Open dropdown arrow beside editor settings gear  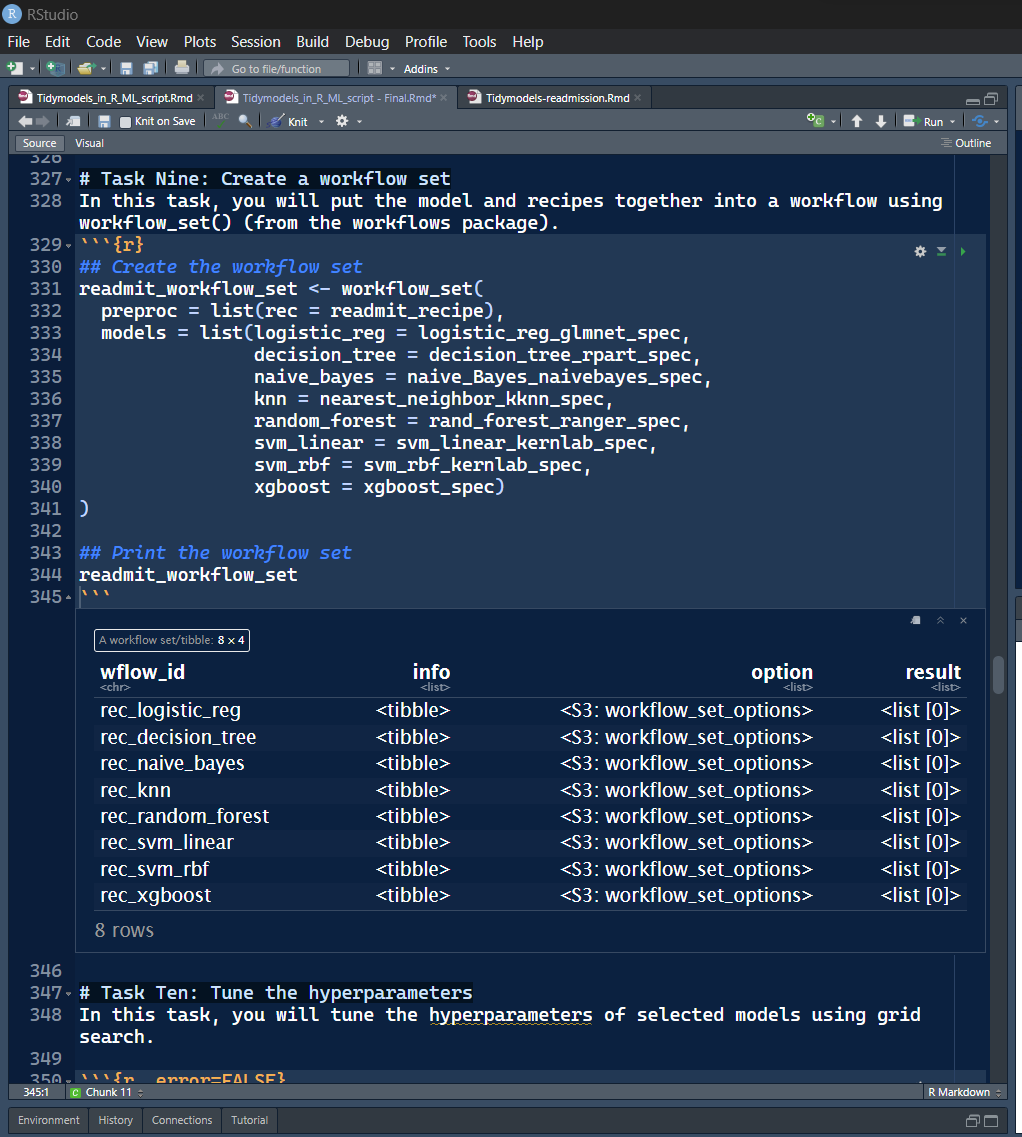pyautogui.click(x=359, y=122)
